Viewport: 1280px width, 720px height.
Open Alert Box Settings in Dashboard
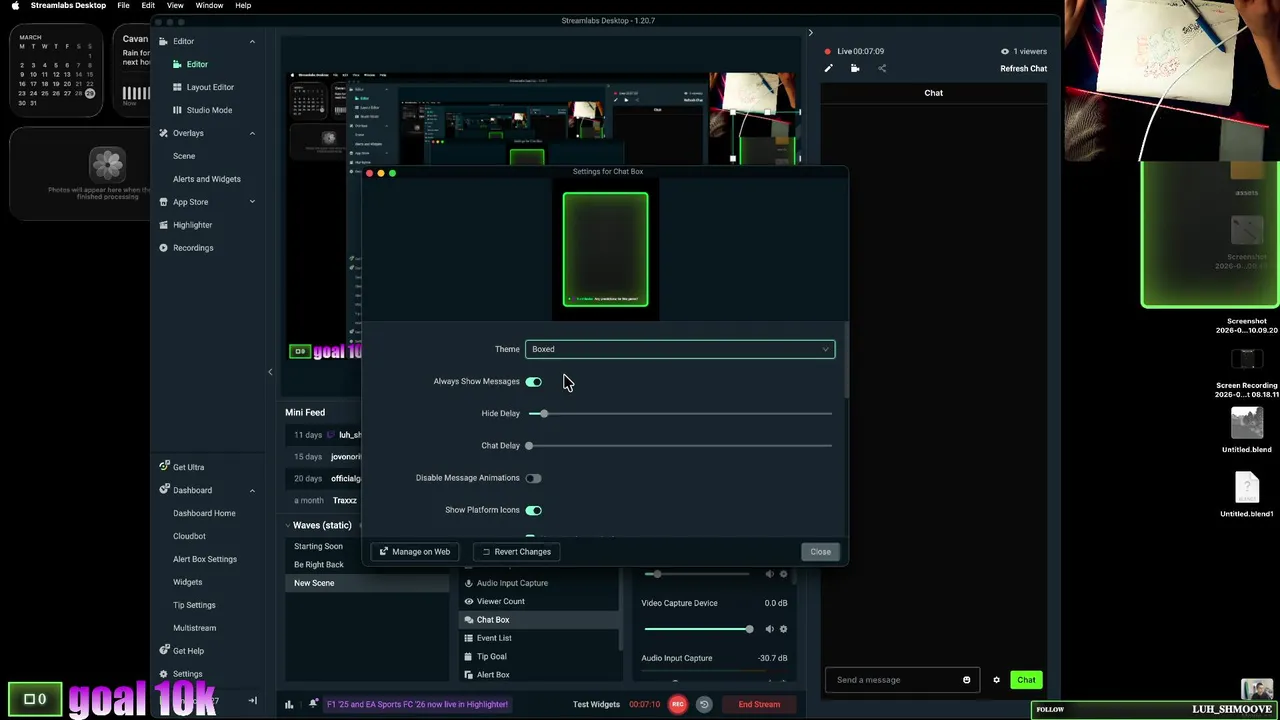click(205, 559)
